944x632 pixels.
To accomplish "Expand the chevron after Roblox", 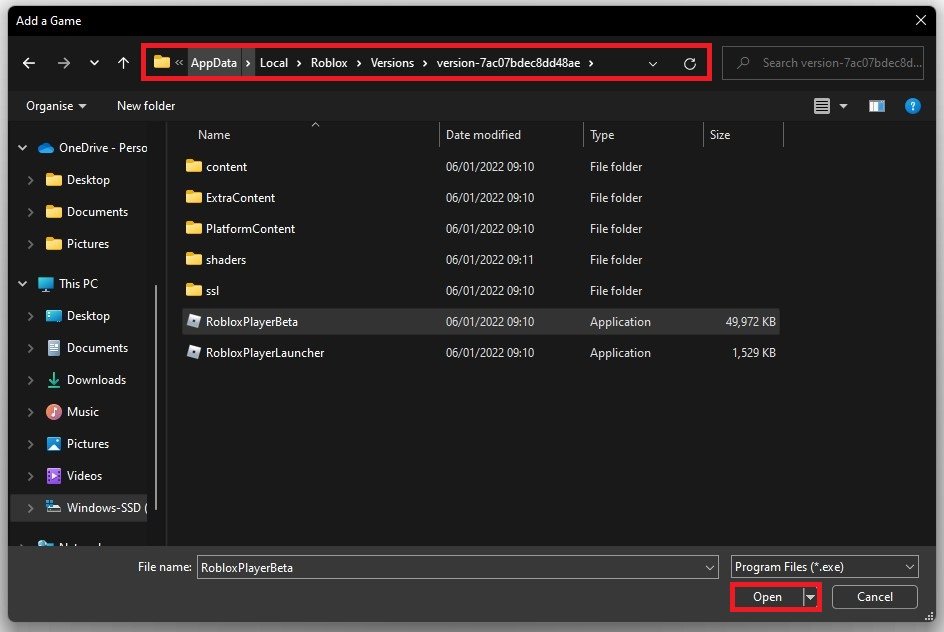I will point(359,63).
